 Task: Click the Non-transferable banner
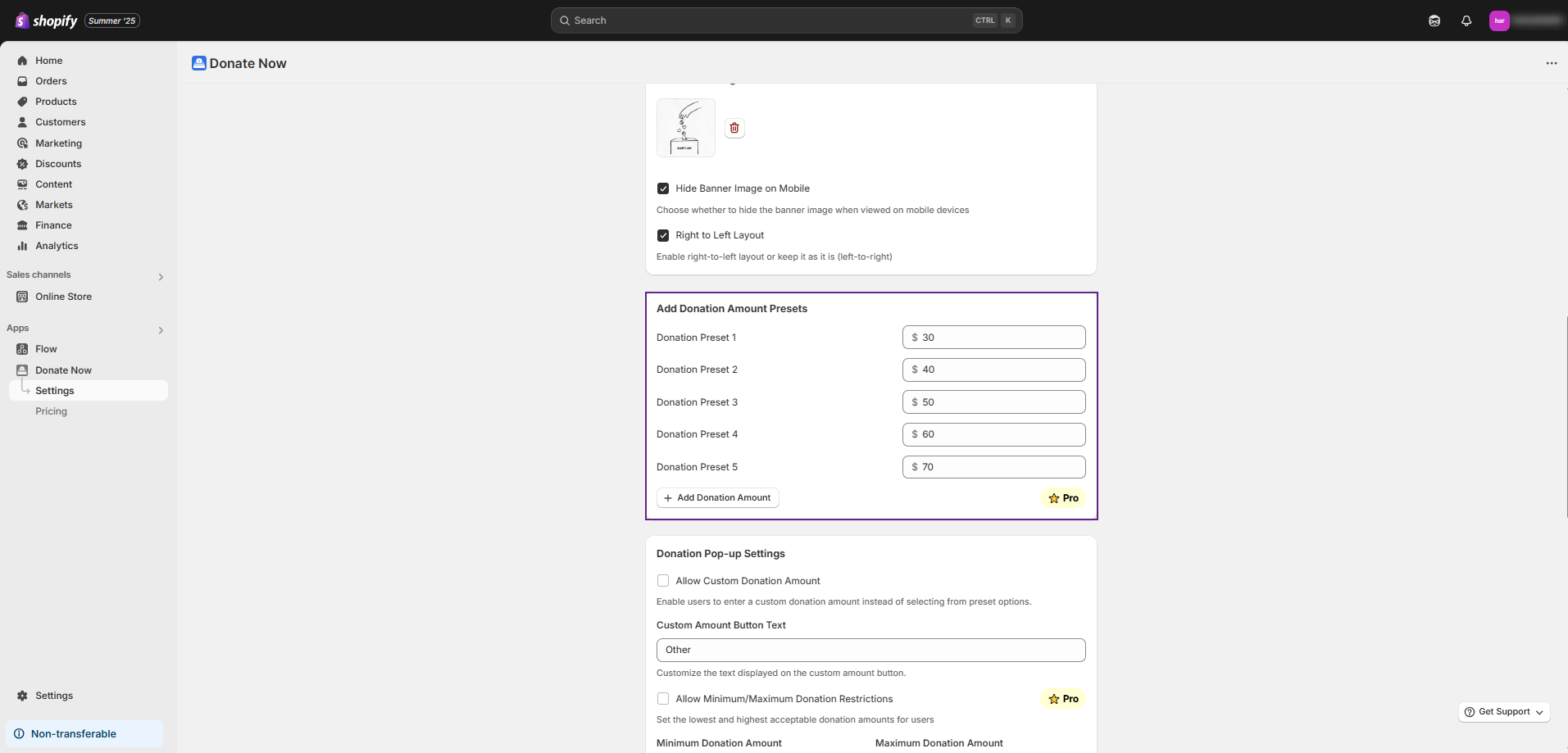coord(84,734)
